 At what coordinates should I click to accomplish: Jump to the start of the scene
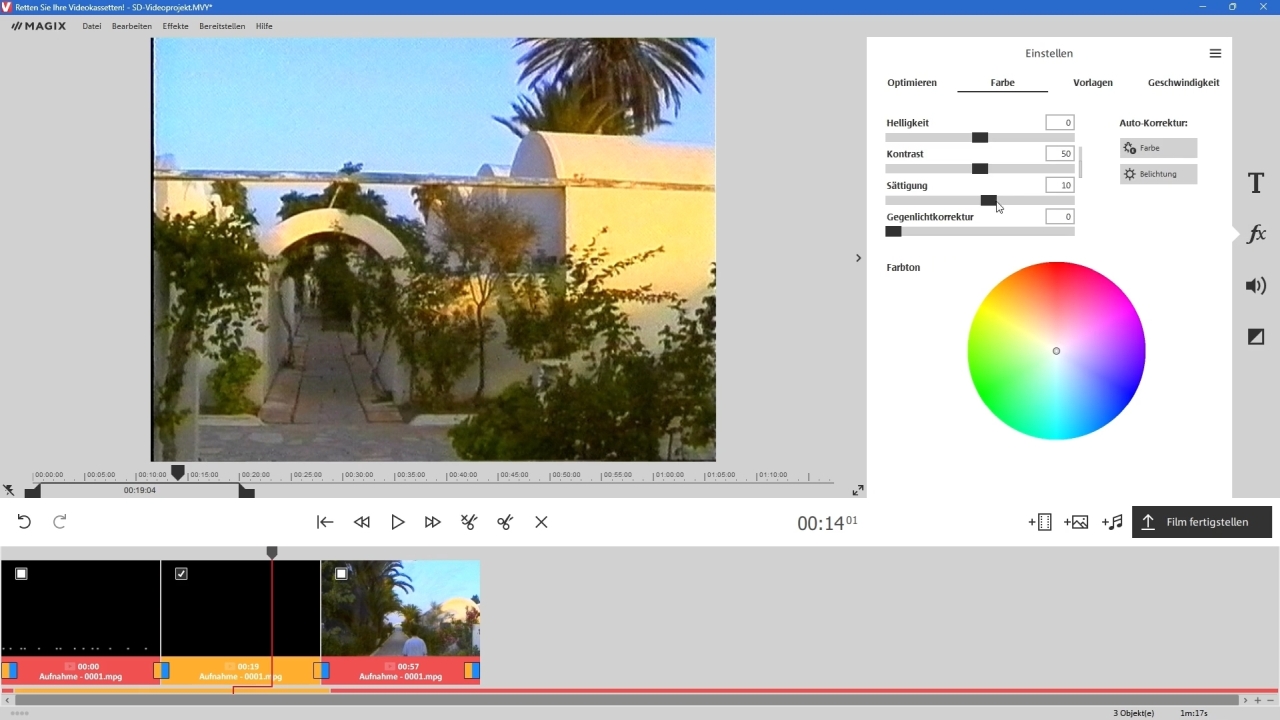coord(325,522)
